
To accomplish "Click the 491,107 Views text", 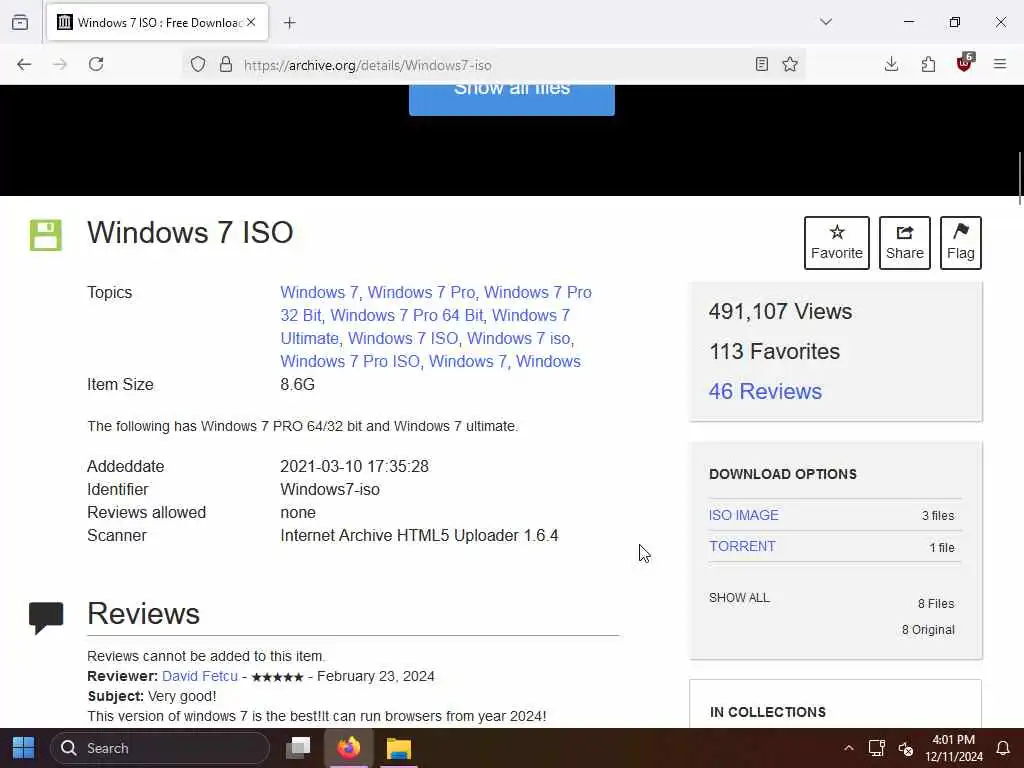I will point(780,312).
